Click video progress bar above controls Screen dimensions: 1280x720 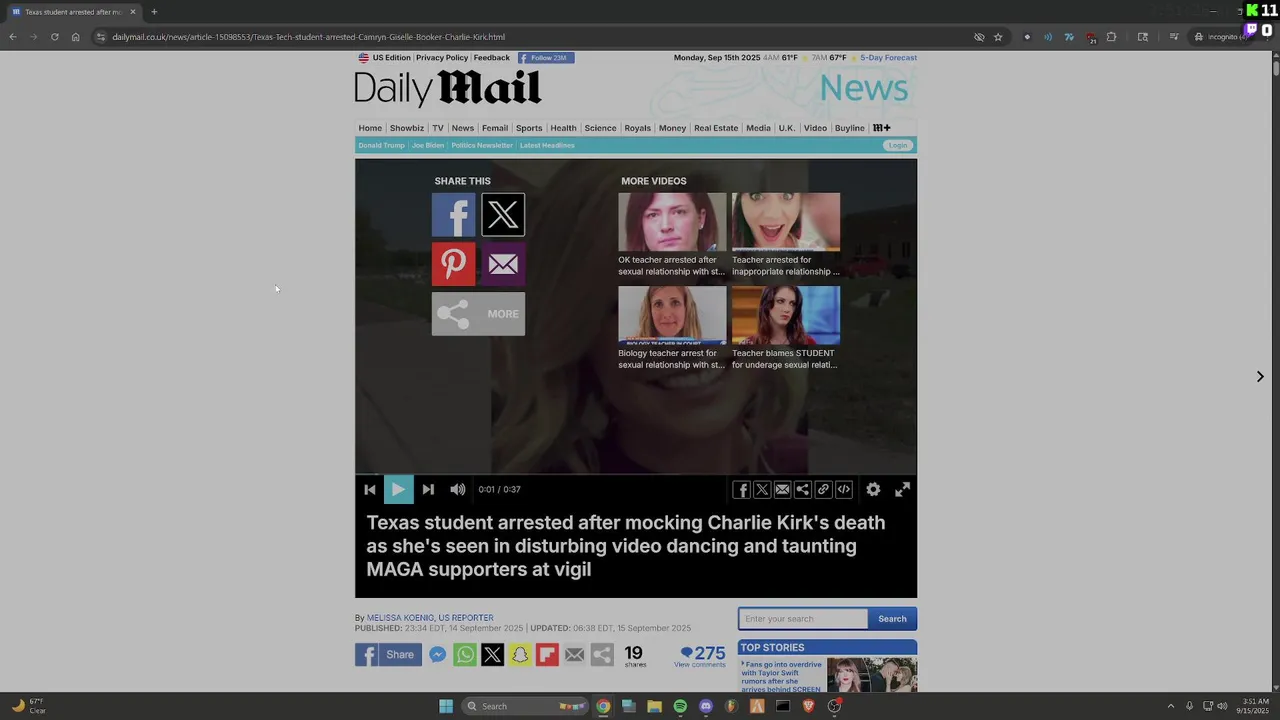tap(636, 474)
